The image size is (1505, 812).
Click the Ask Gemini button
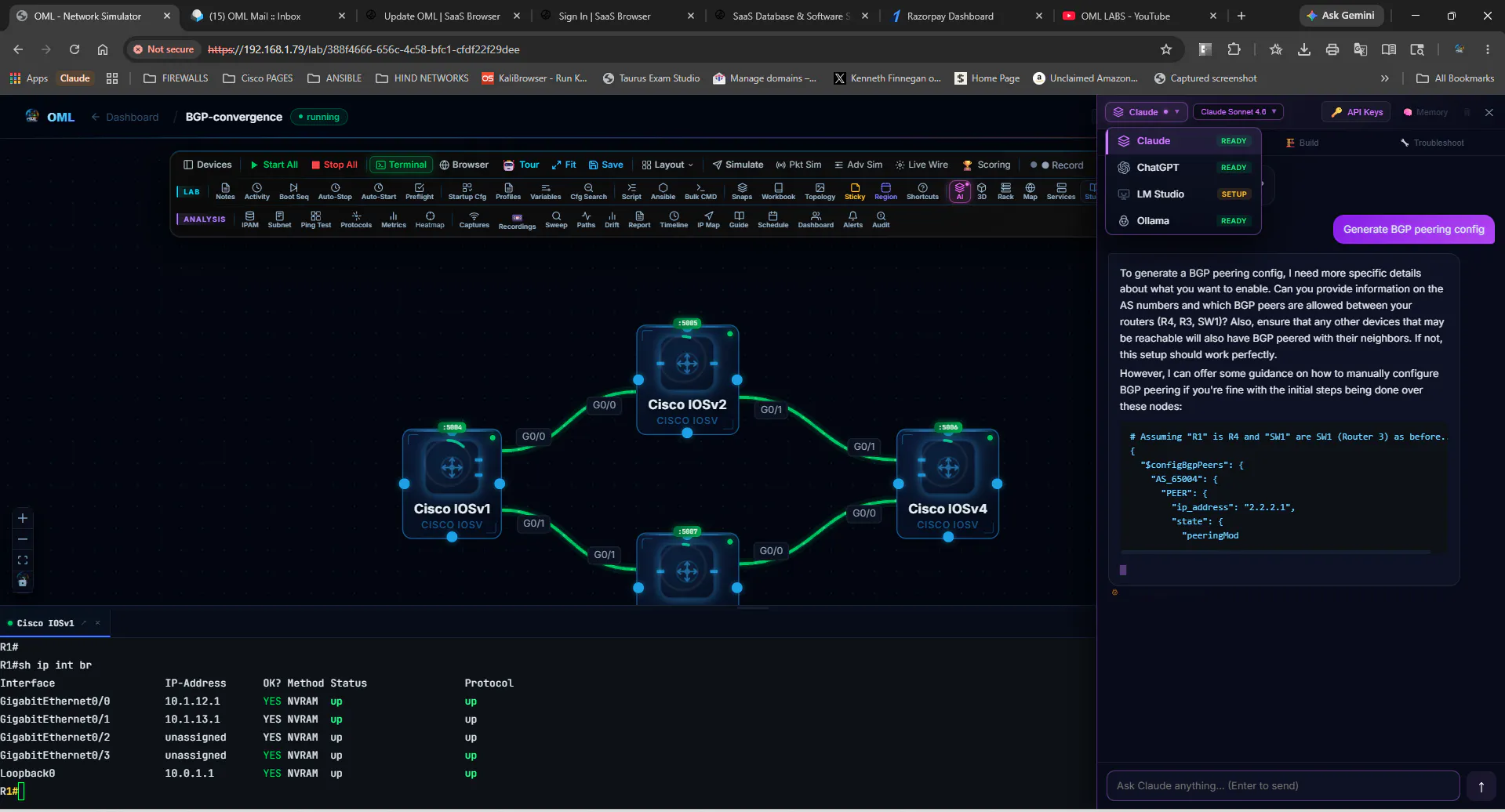coord(1340,16)
